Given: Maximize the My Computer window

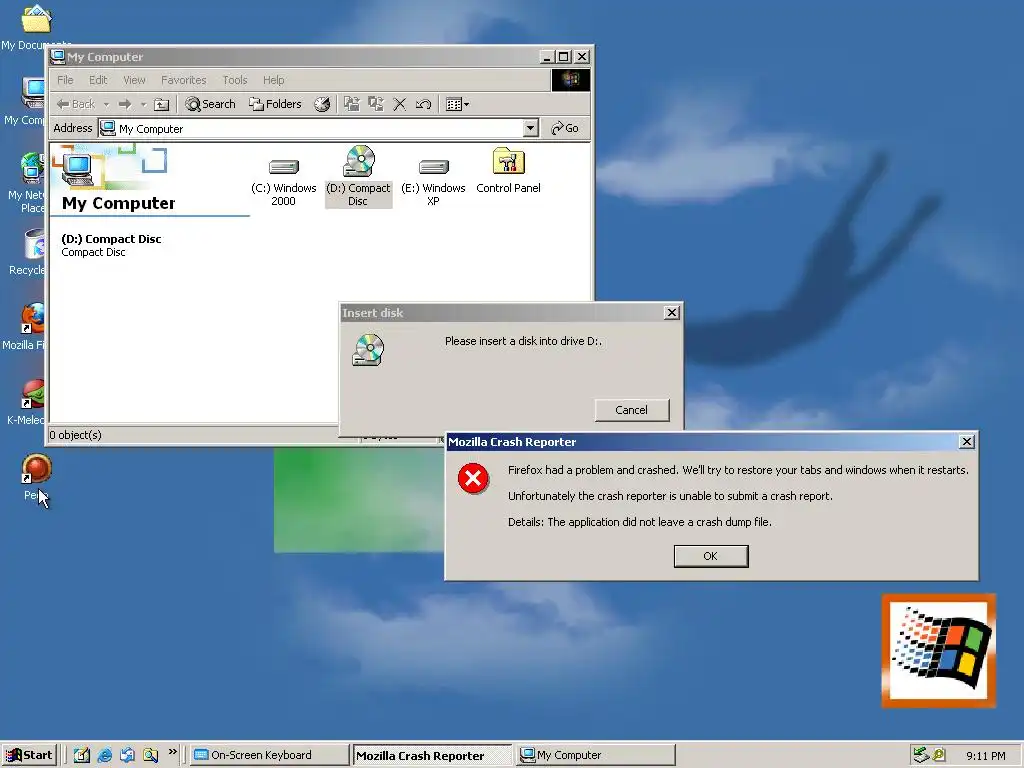Looking at the screenshot, I should [x=564, y=57].
